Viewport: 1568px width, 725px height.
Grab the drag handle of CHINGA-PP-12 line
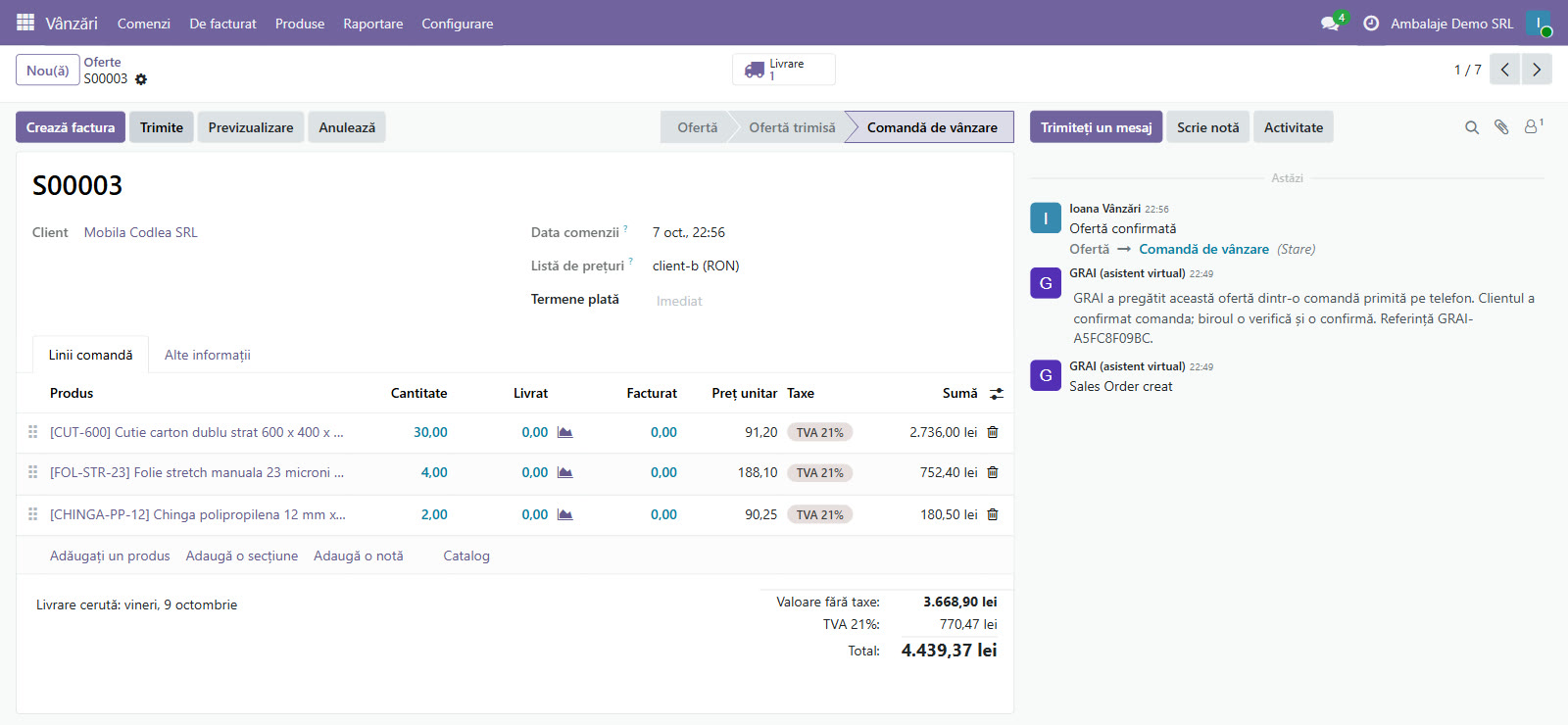click(x=33, y=514)
